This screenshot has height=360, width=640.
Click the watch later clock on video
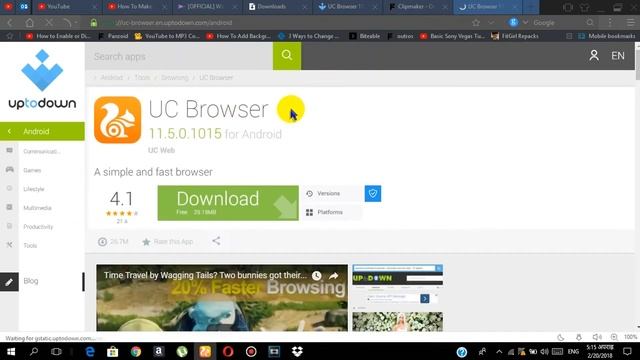[x=317, y=276]
